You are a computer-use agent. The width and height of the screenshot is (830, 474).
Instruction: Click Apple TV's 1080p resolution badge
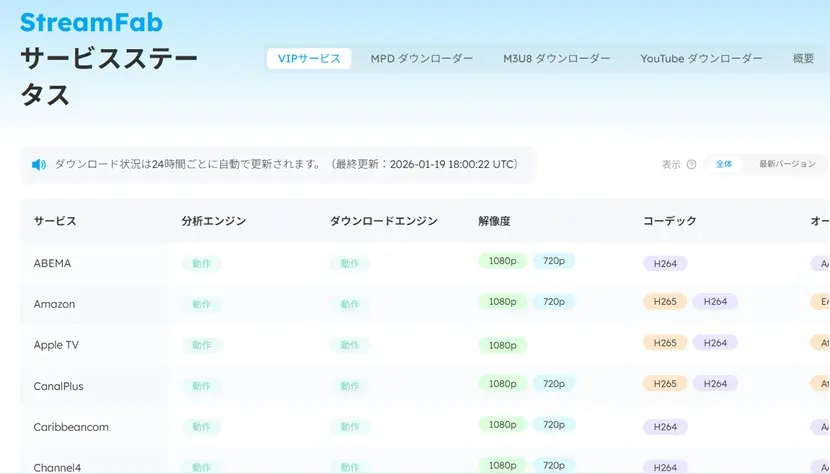click(502, 345)
